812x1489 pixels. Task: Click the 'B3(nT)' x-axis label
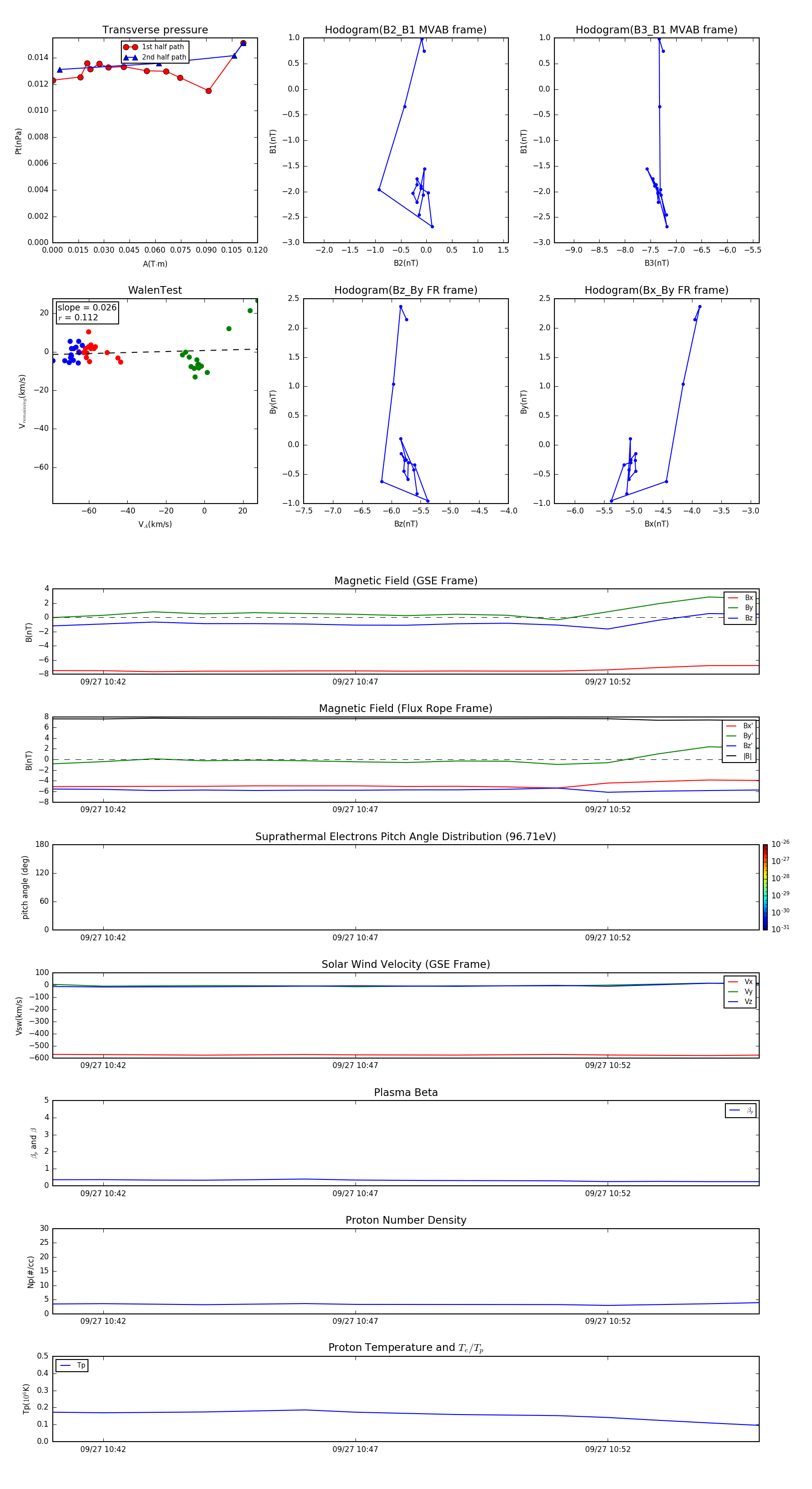coord(656,263)
